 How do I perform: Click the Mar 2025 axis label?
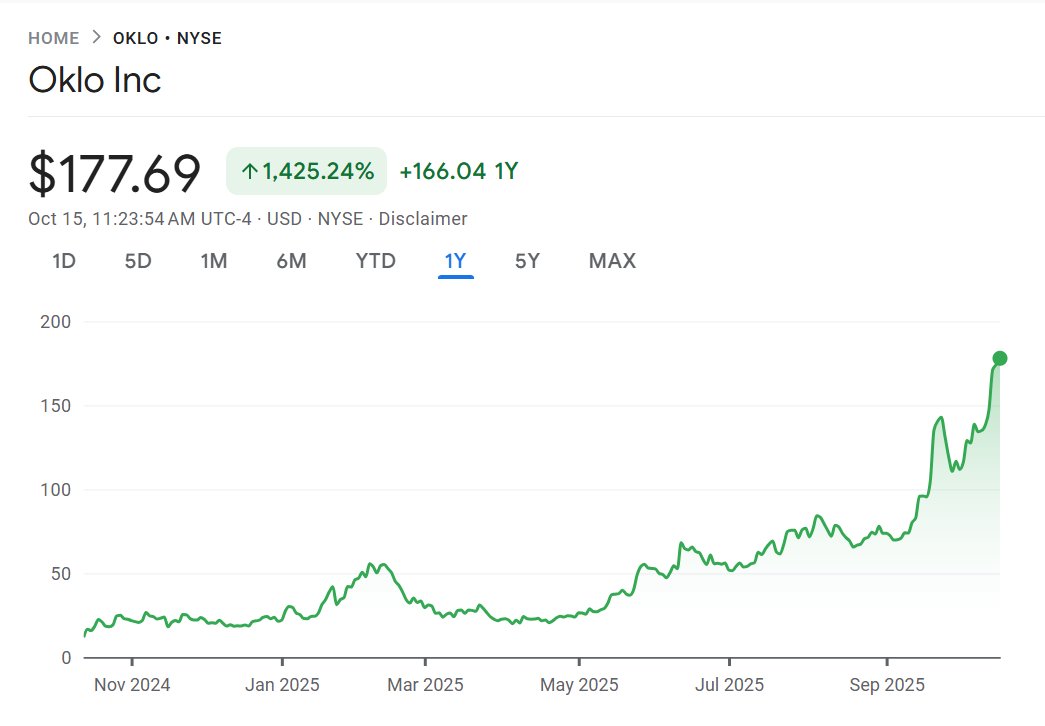[x=425, y=685]
